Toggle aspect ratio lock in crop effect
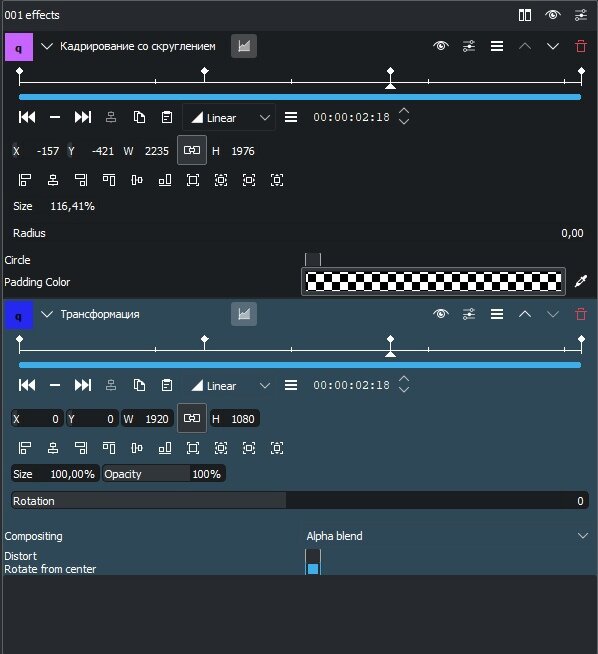Screen dimensions: 598x654 (192, 150)
